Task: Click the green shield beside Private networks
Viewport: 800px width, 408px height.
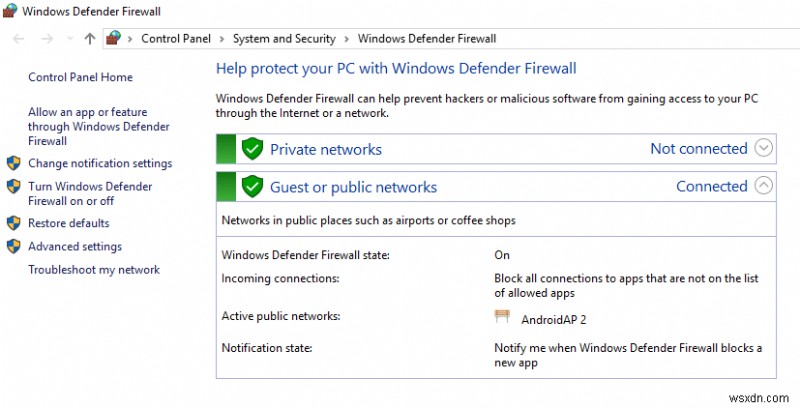Action: click(252, 149)
